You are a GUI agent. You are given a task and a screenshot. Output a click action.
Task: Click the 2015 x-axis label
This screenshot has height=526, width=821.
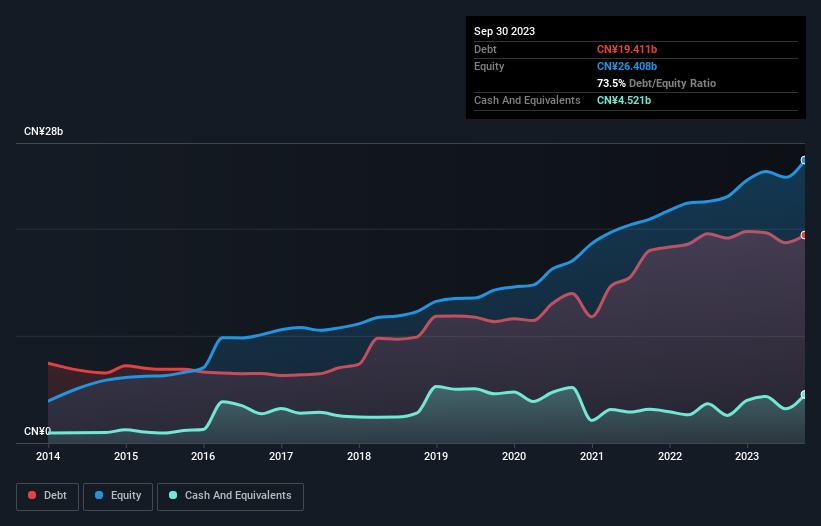pyautogui.click(x=126, y=456)
